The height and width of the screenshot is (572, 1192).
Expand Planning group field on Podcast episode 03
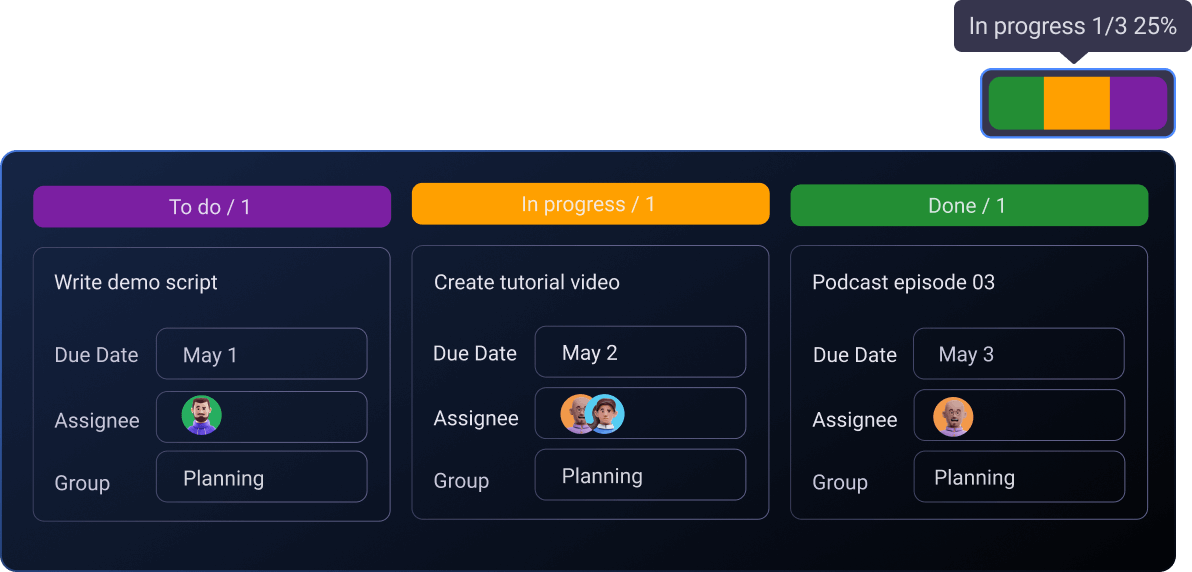1018,477
